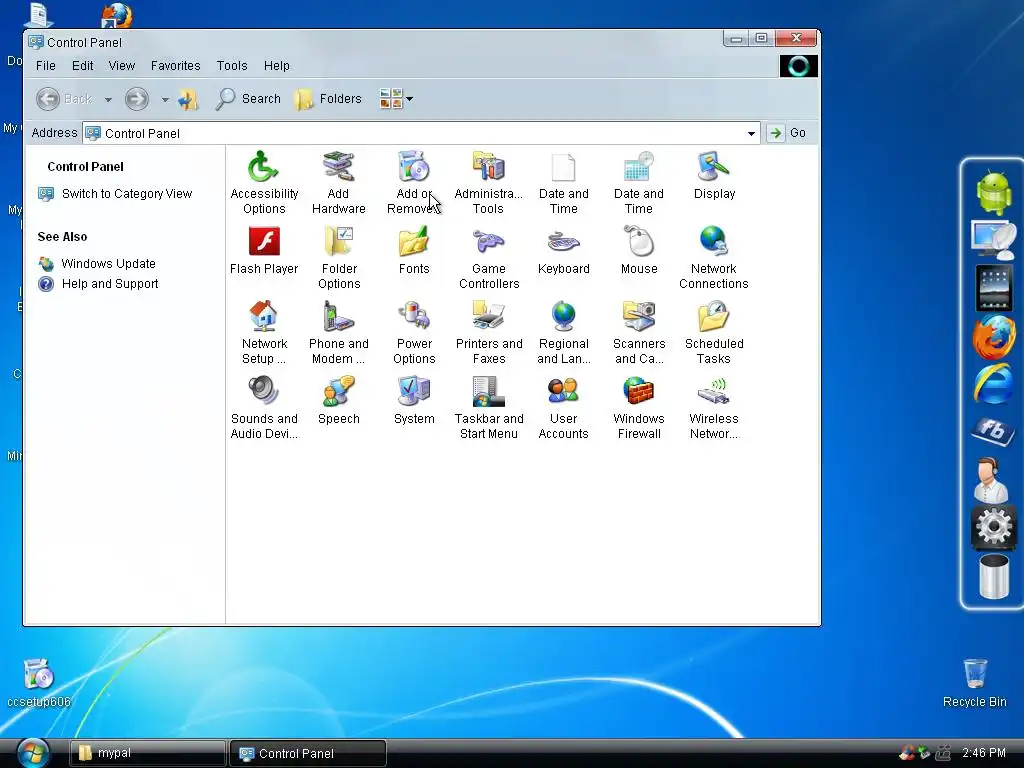Open the View menu
Image resolution: width=1024 pixels, height=768 pixels.
click(x=121, y=66)
